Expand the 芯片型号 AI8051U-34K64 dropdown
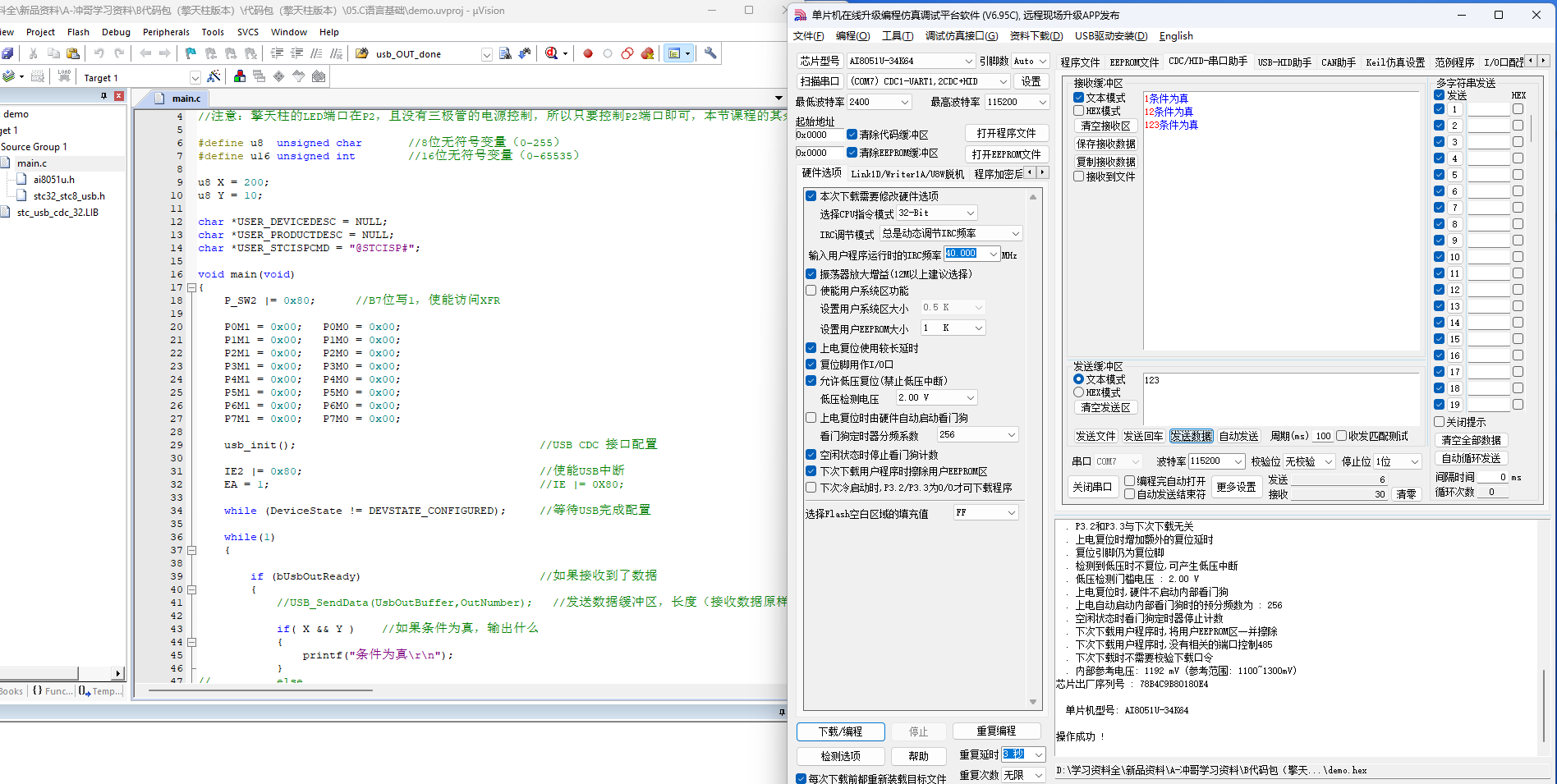Image resolution: width=1557 pixels, height=784 pixels. click(x=968, y=61)
